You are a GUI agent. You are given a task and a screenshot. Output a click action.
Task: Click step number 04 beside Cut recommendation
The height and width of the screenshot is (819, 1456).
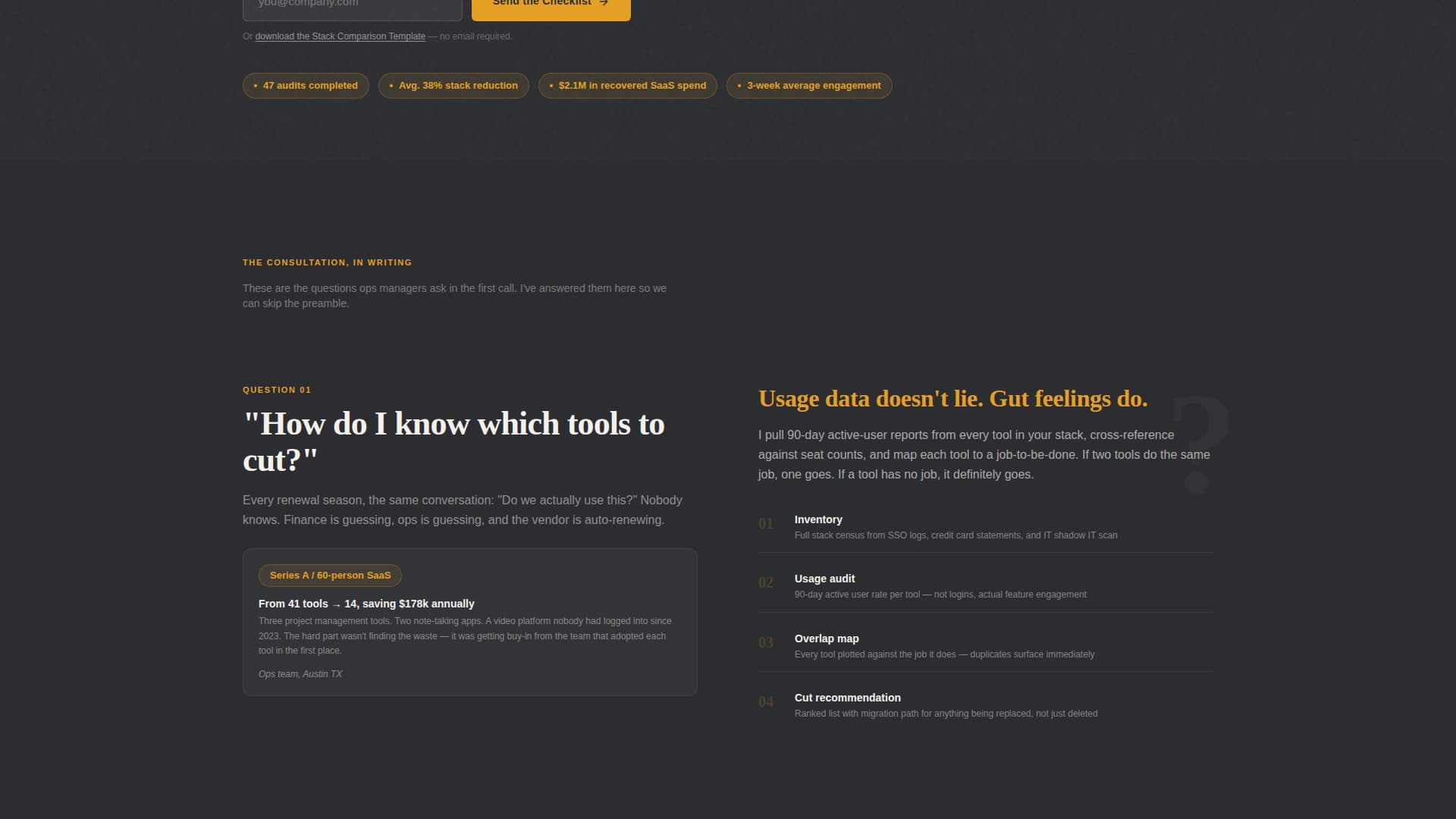click(766, 702)
